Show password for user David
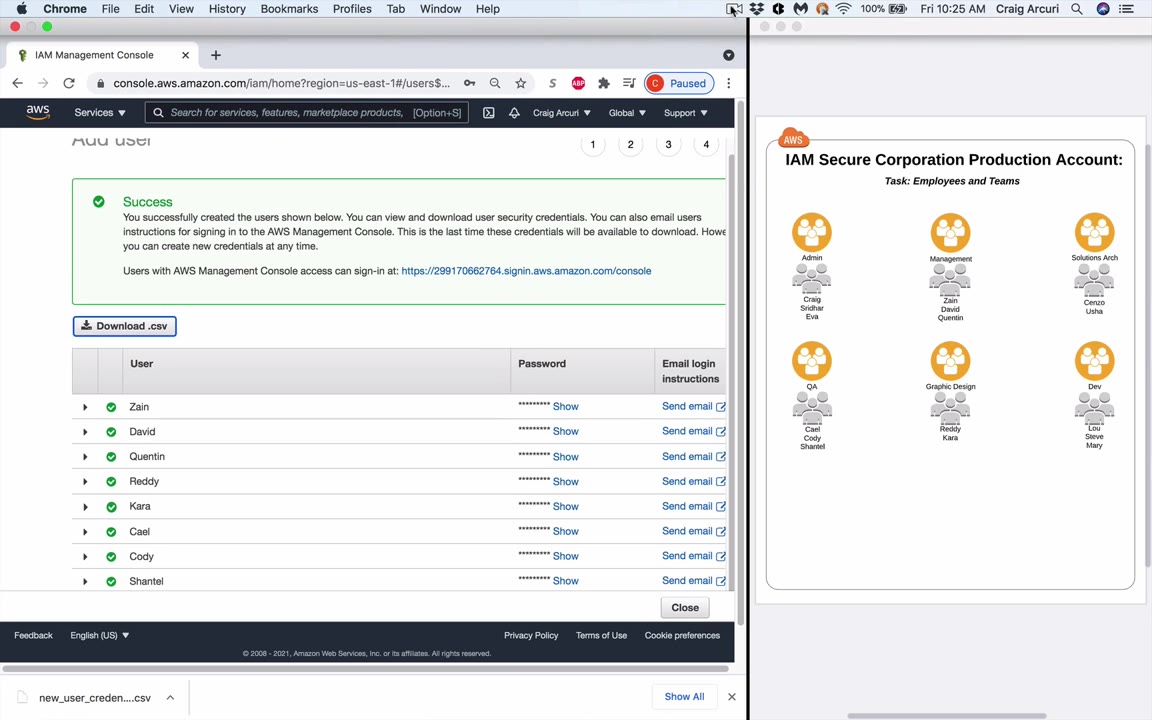Viewport: 1152px width, 720px height. [x=565, y=431]
